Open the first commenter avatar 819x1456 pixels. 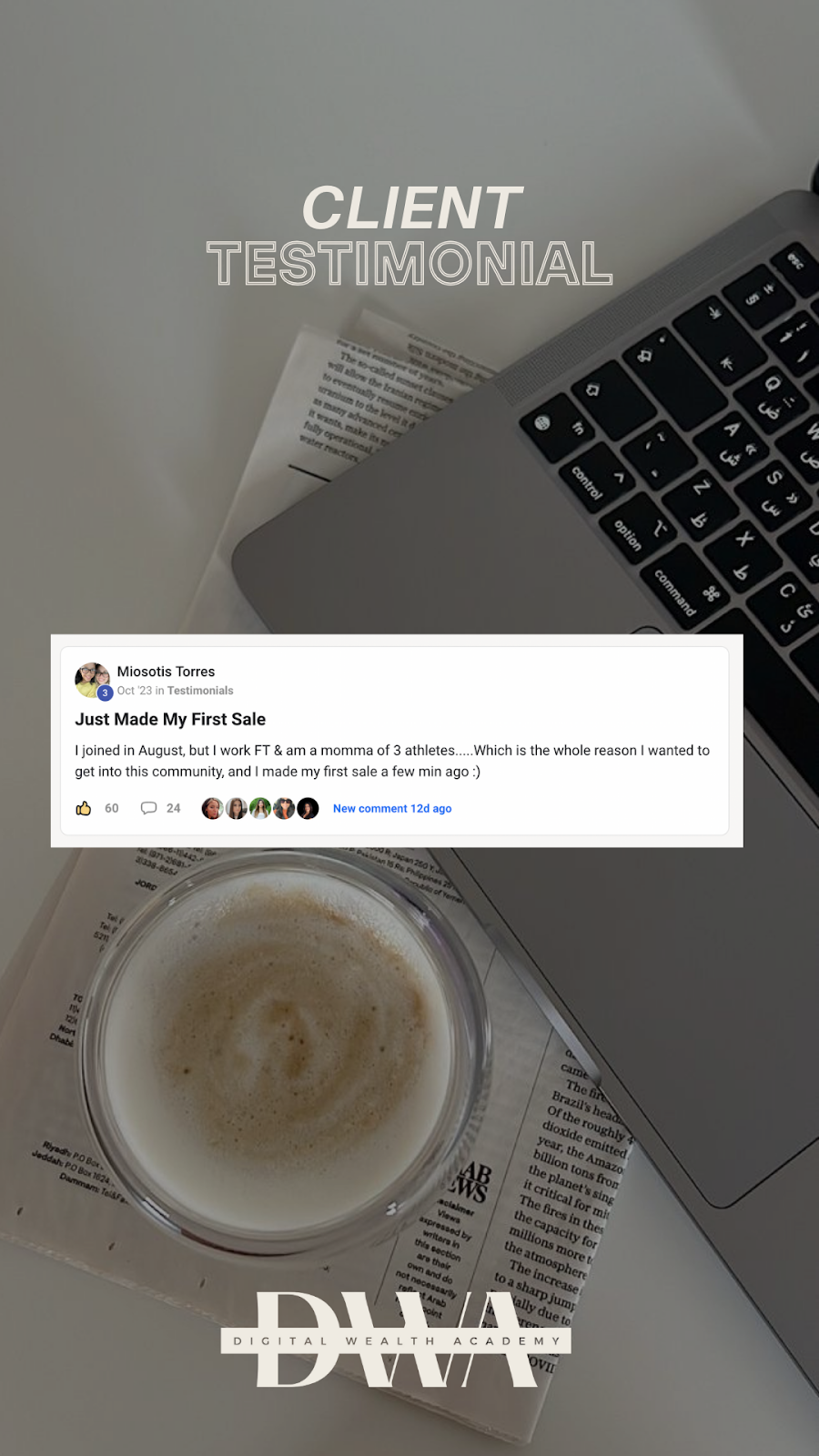tap(212, 808)
